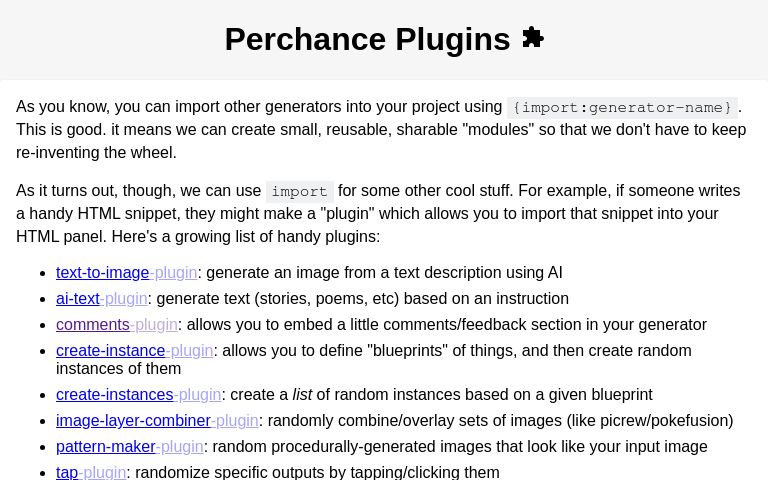The height and width of the screenshot is (480, 768).
Task: Open the tap plugin link
Action: (91, 472)
